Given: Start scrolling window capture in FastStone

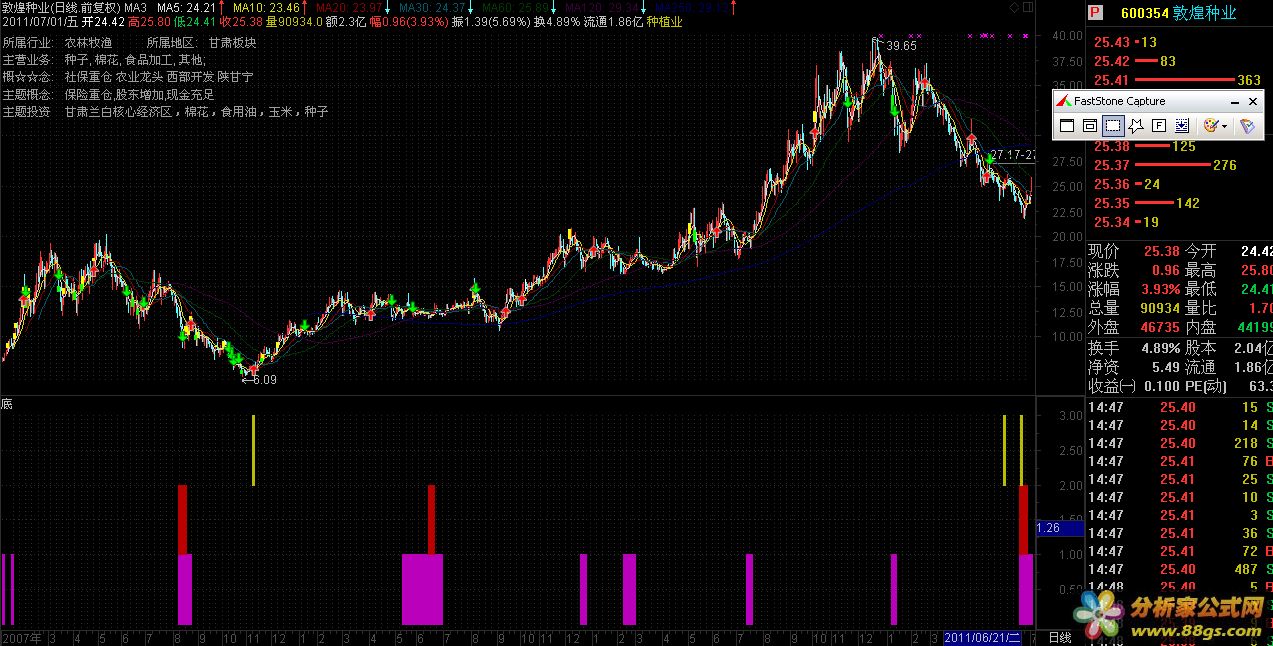Looking at the screenshot, I should [x=1181, y=126].
